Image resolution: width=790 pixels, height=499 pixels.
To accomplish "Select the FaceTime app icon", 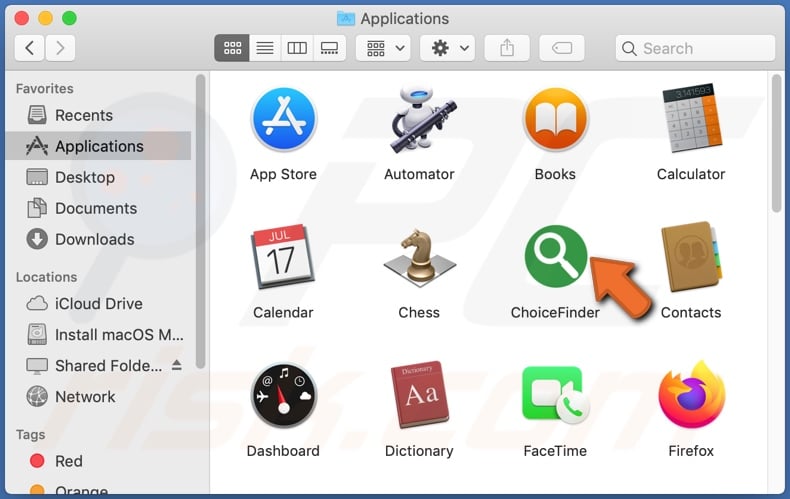I will [x=556, y=396].
